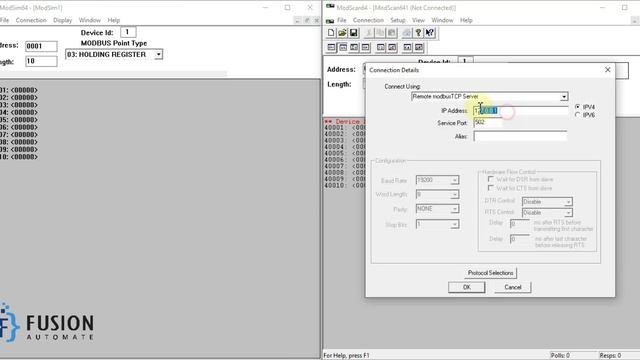Image resolution: width=640 pixels, height=360 pixels.
Task: Click the Paste icon in ModScan toolbar
Action: coord(391,33)
